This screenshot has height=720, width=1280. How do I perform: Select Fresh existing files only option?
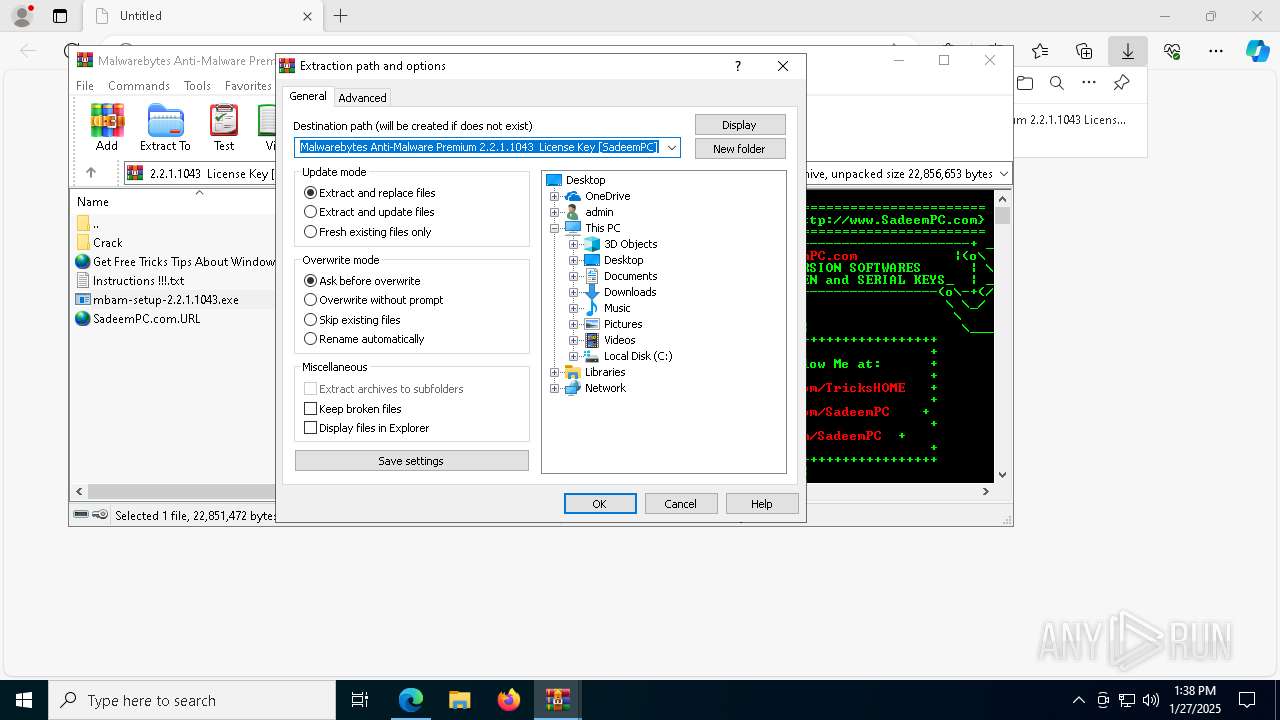click(x=368, y=232)
